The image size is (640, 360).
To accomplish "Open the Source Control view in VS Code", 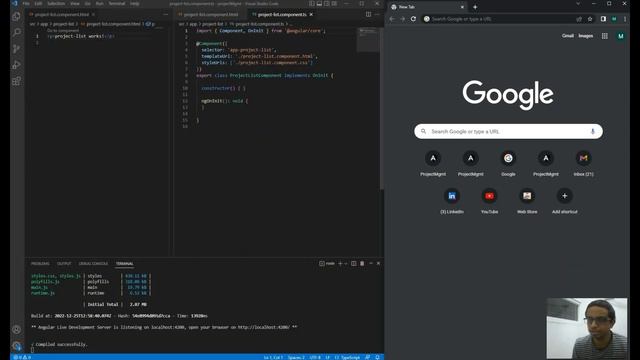I will pyautogui.click(x=17, y=49).
